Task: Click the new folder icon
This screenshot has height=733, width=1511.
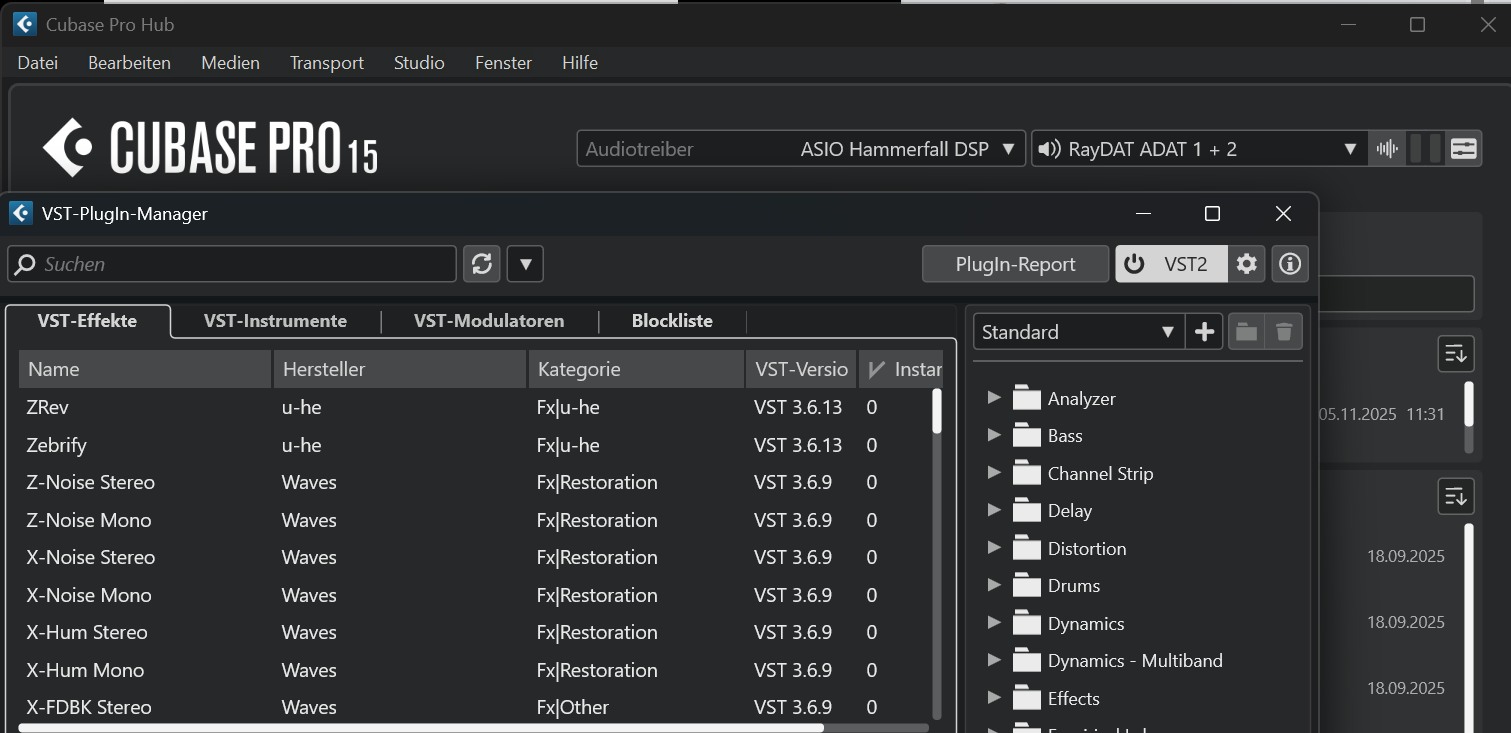Action: tap(1246, 332)
